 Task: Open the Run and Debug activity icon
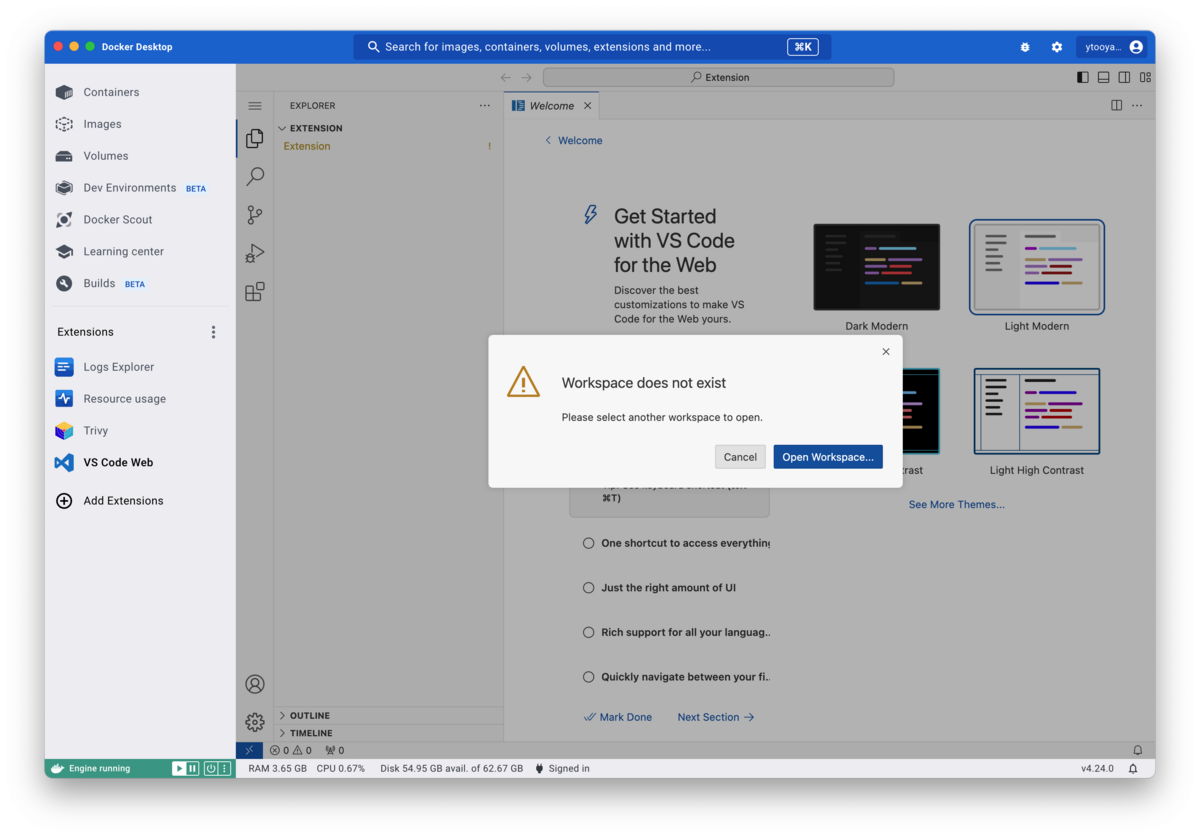[x=255, y=253]
